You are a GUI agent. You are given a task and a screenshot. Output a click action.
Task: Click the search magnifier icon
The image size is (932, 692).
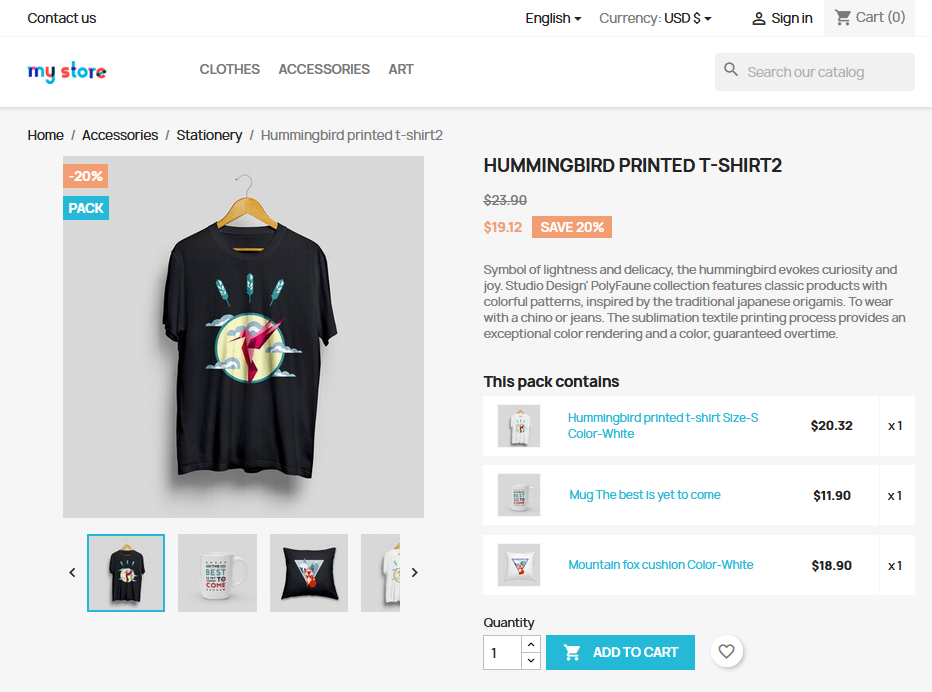pyautogui.click(x=731, y=70)
